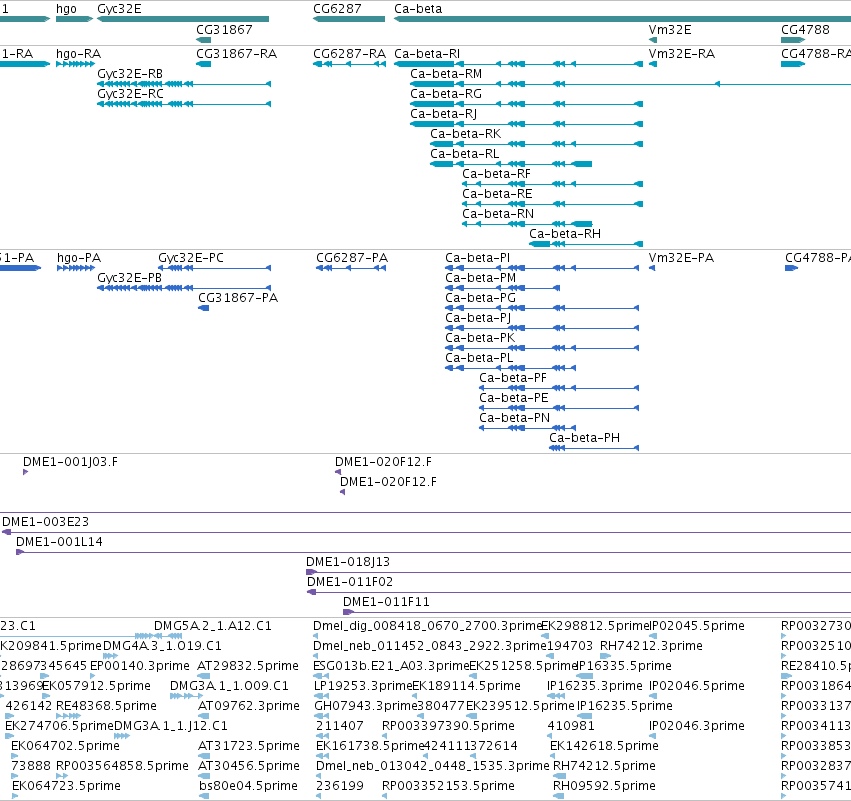Click the Ca-beta-PE protein label
The width and height of the screenshot is (851, 801).
(x=514, y=398)
